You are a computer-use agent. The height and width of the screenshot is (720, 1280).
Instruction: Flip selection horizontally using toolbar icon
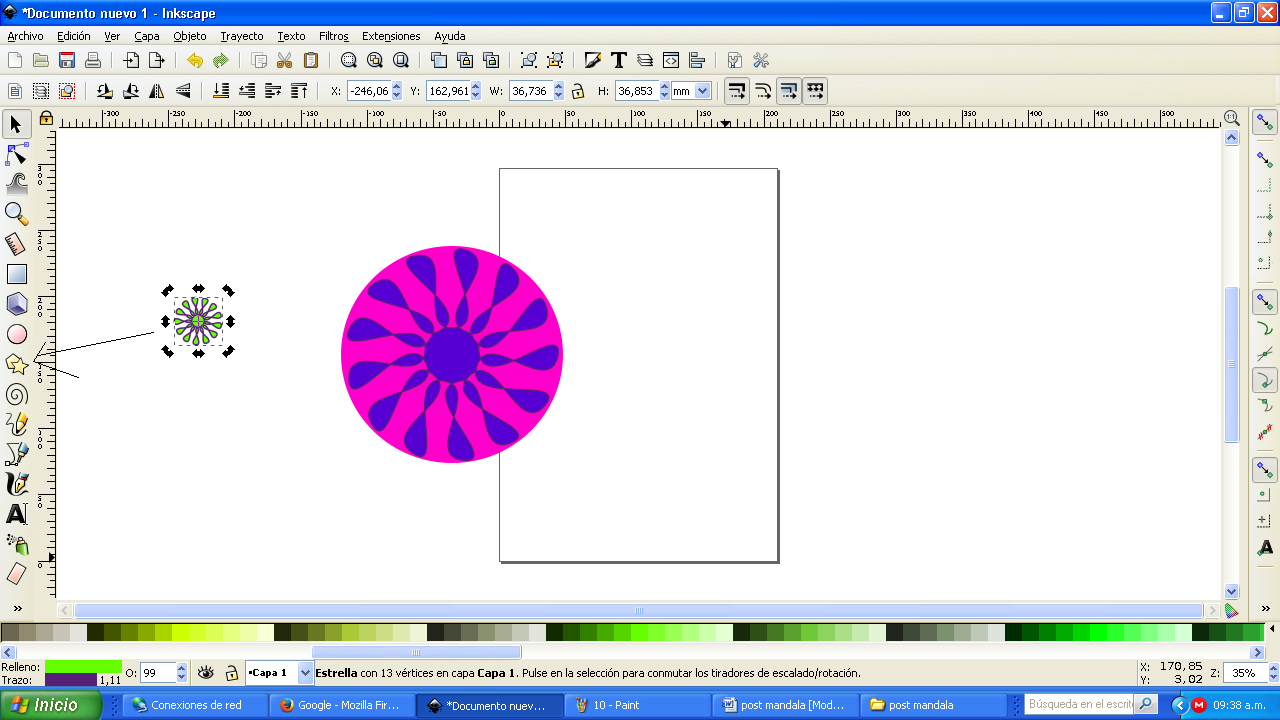(x=157, y=91)
